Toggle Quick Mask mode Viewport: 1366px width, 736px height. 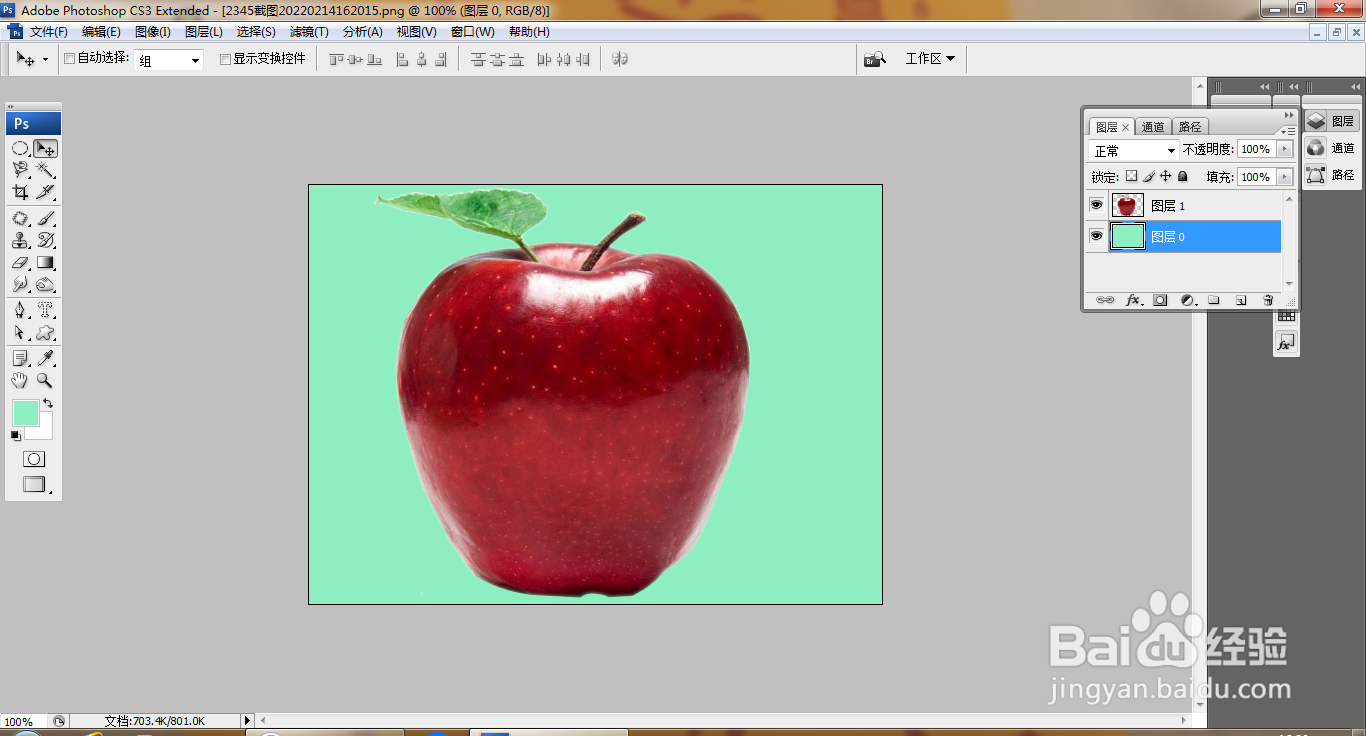pos(34,459)
